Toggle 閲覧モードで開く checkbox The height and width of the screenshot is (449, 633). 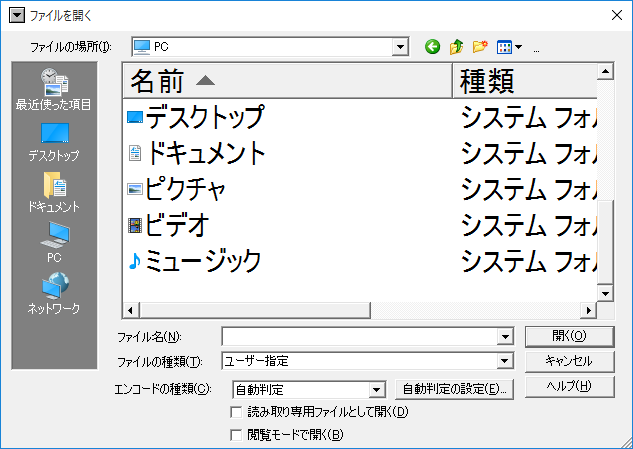coord(237,435)
